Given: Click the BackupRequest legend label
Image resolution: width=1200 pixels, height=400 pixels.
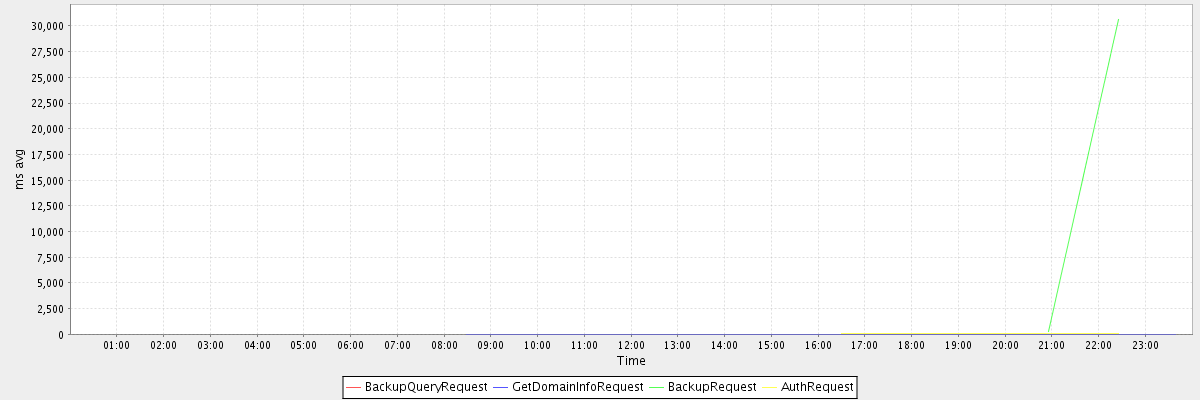Looking at the screenshot, I should pos(711,386).
